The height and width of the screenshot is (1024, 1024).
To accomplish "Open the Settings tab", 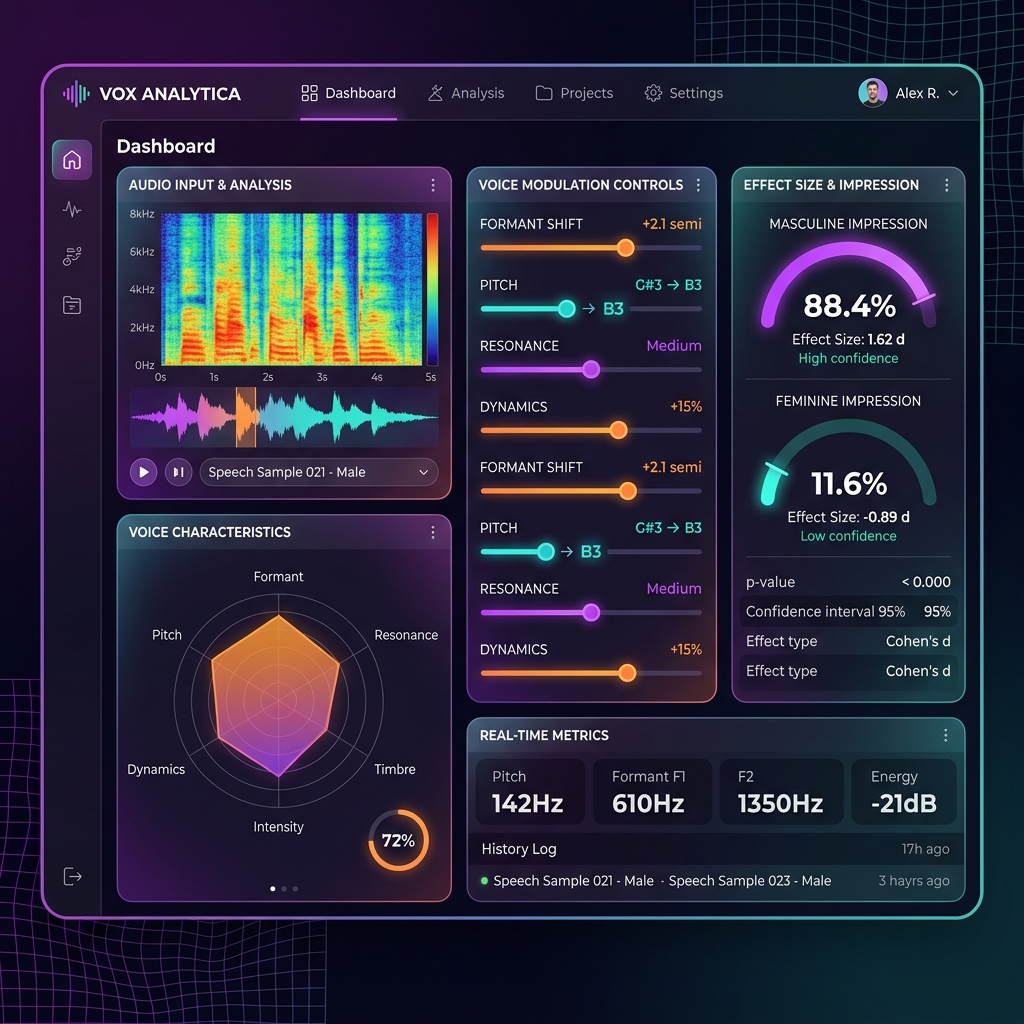I will [684, 93].
